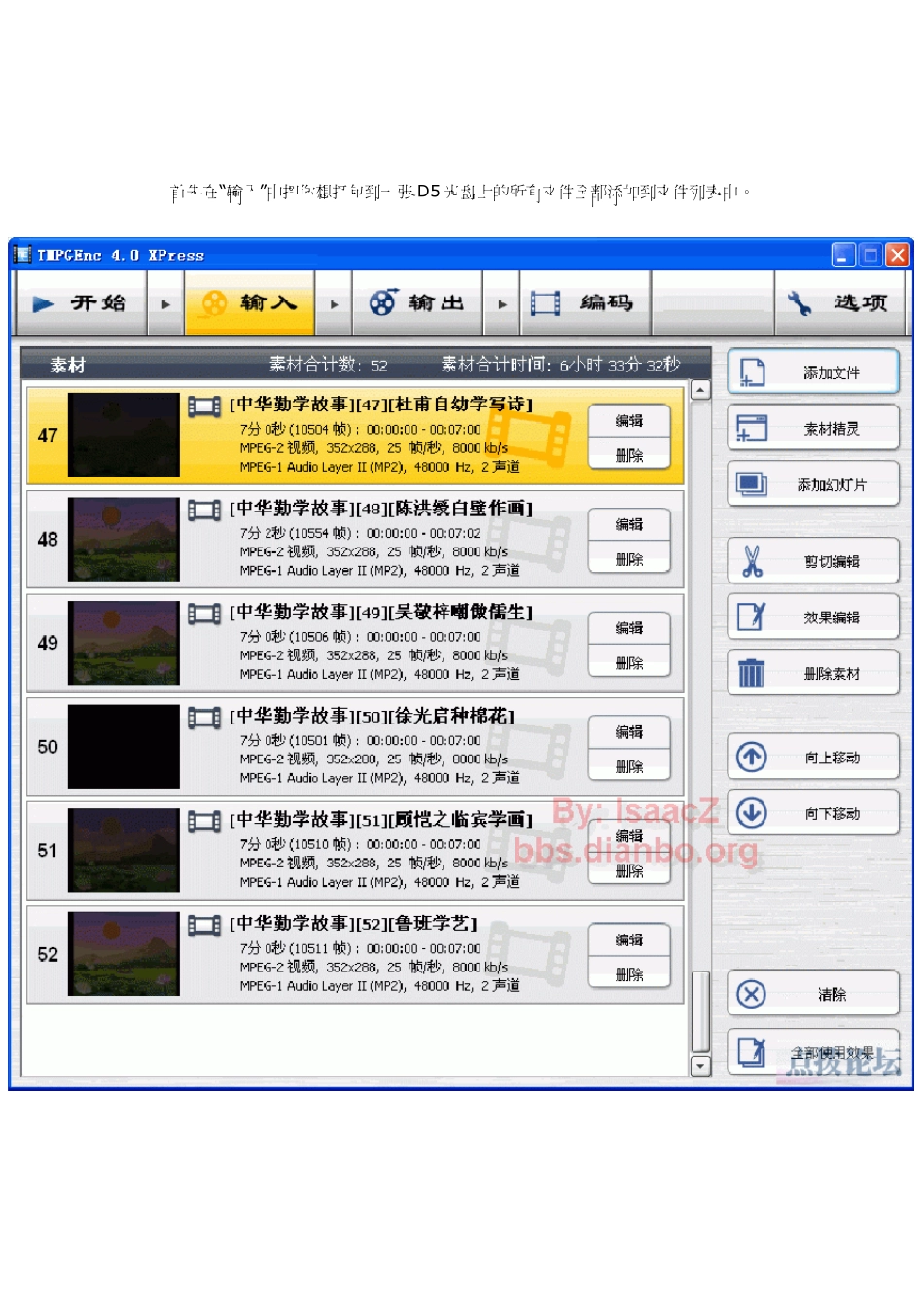The image size is (924, 1307).
Task: Select title [48][陈洪绶白壁作画]
Action: (x=381, y=509)
